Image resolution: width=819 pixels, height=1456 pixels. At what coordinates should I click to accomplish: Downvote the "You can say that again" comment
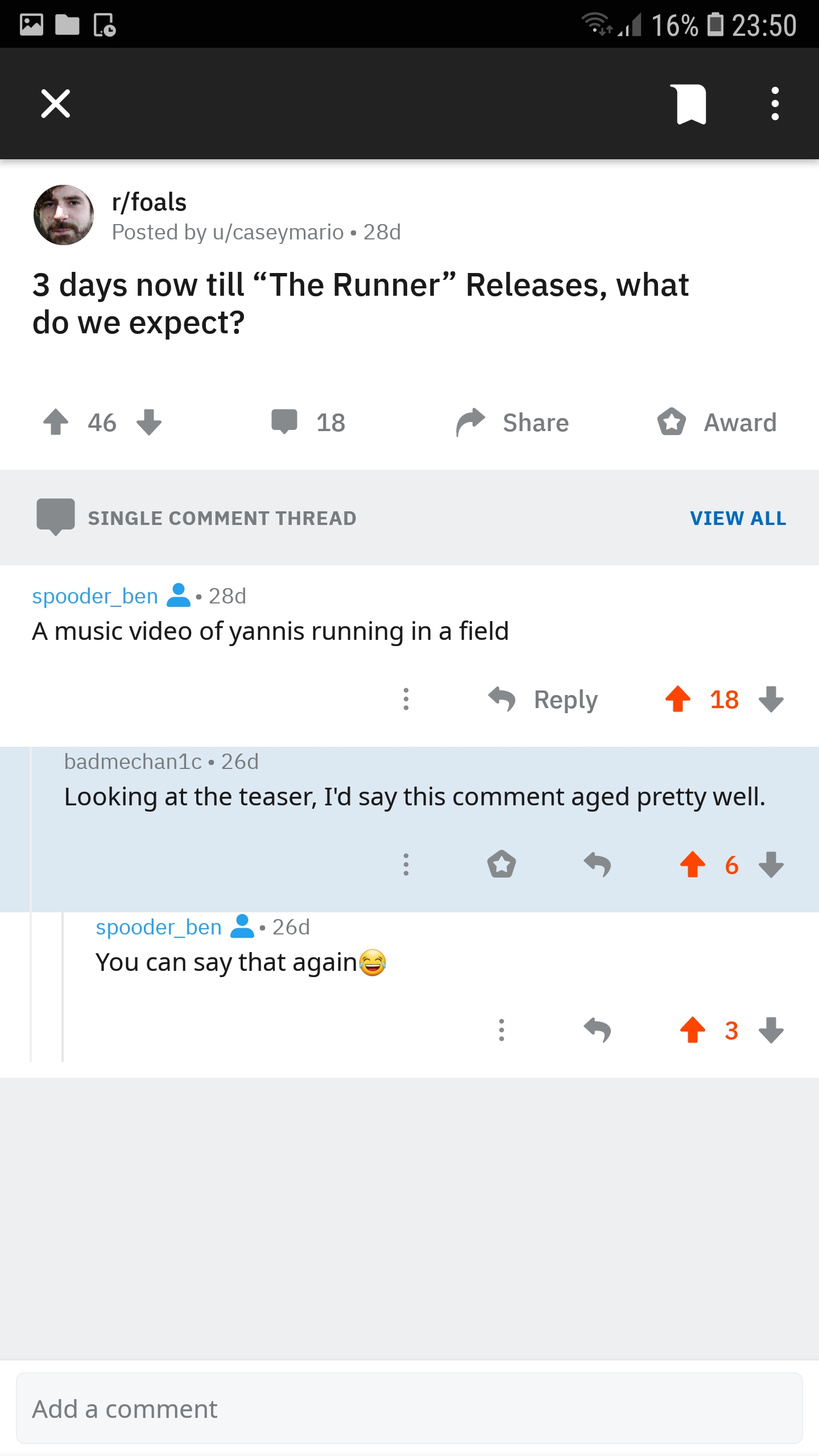click(x=771, y=1030)
